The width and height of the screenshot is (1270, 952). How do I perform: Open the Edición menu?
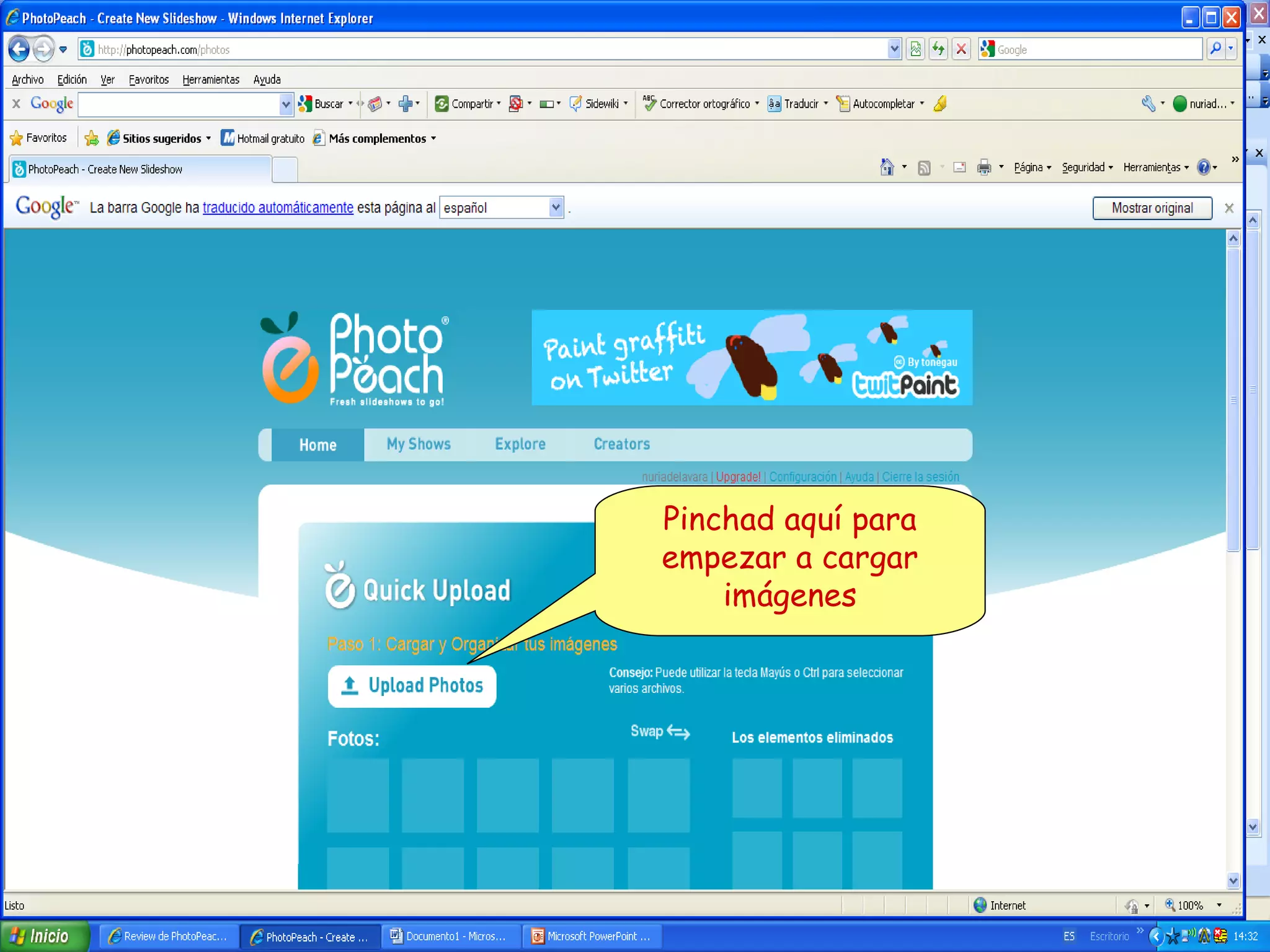point(72,79)
